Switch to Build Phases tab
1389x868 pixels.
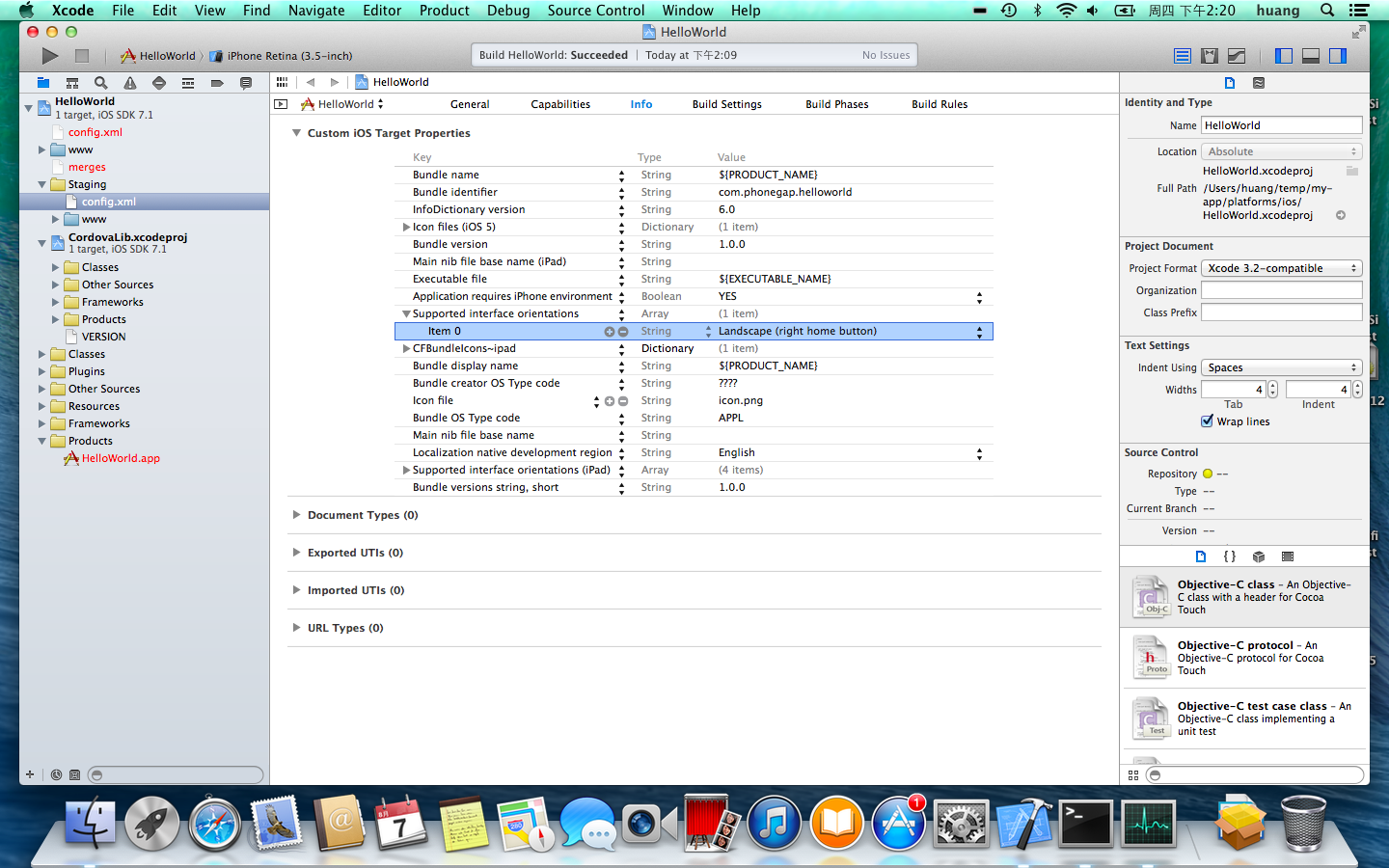(837, 104)
